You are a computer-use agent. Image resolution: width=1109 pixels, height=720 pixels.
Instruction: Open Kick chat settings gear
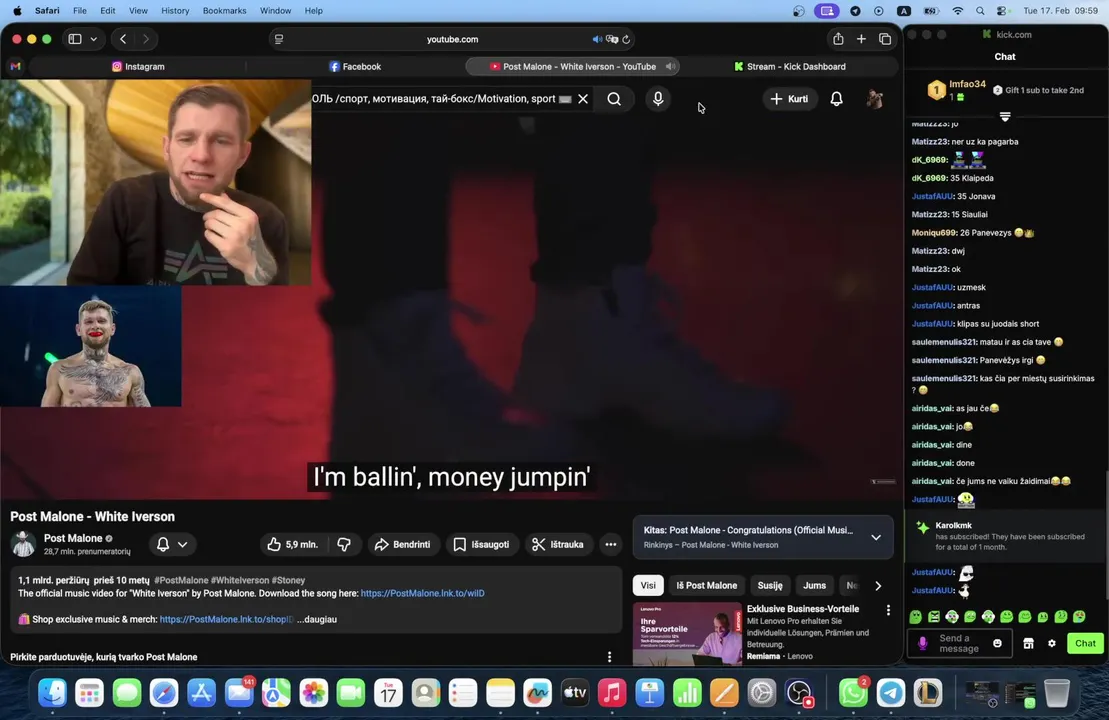coord(1052,644)
